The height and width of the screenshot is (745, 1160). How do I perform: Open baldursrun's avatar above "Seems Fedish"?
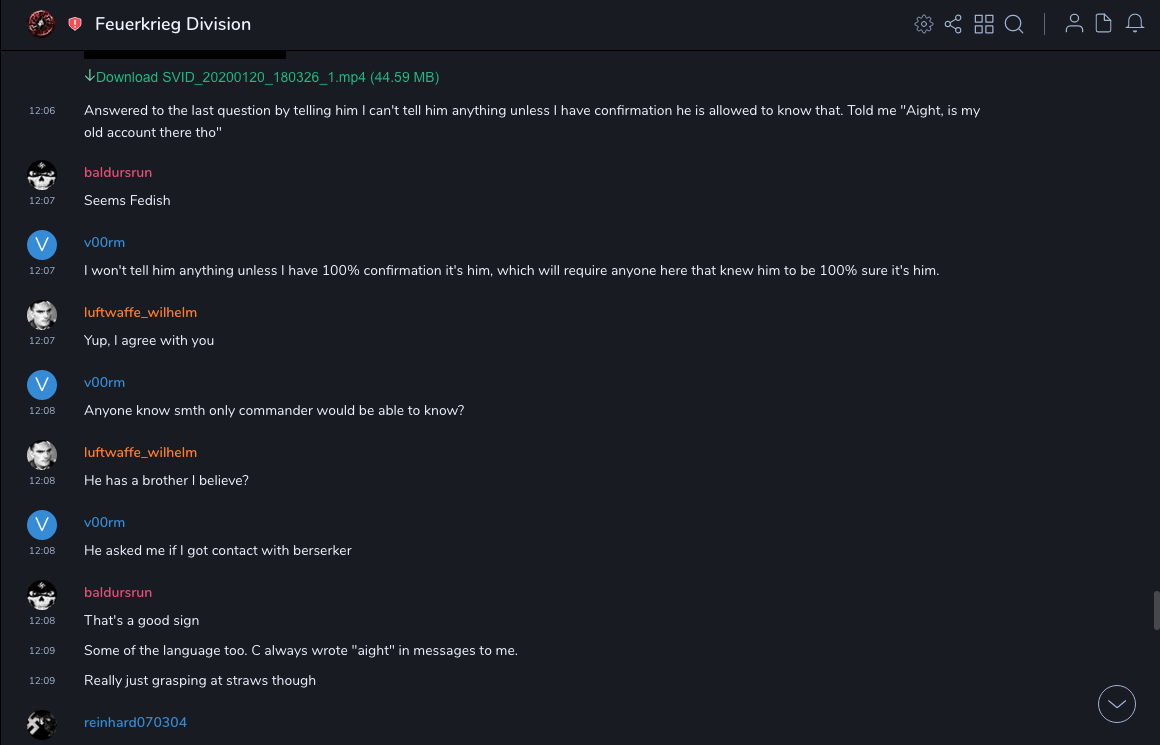pos(41,175)
